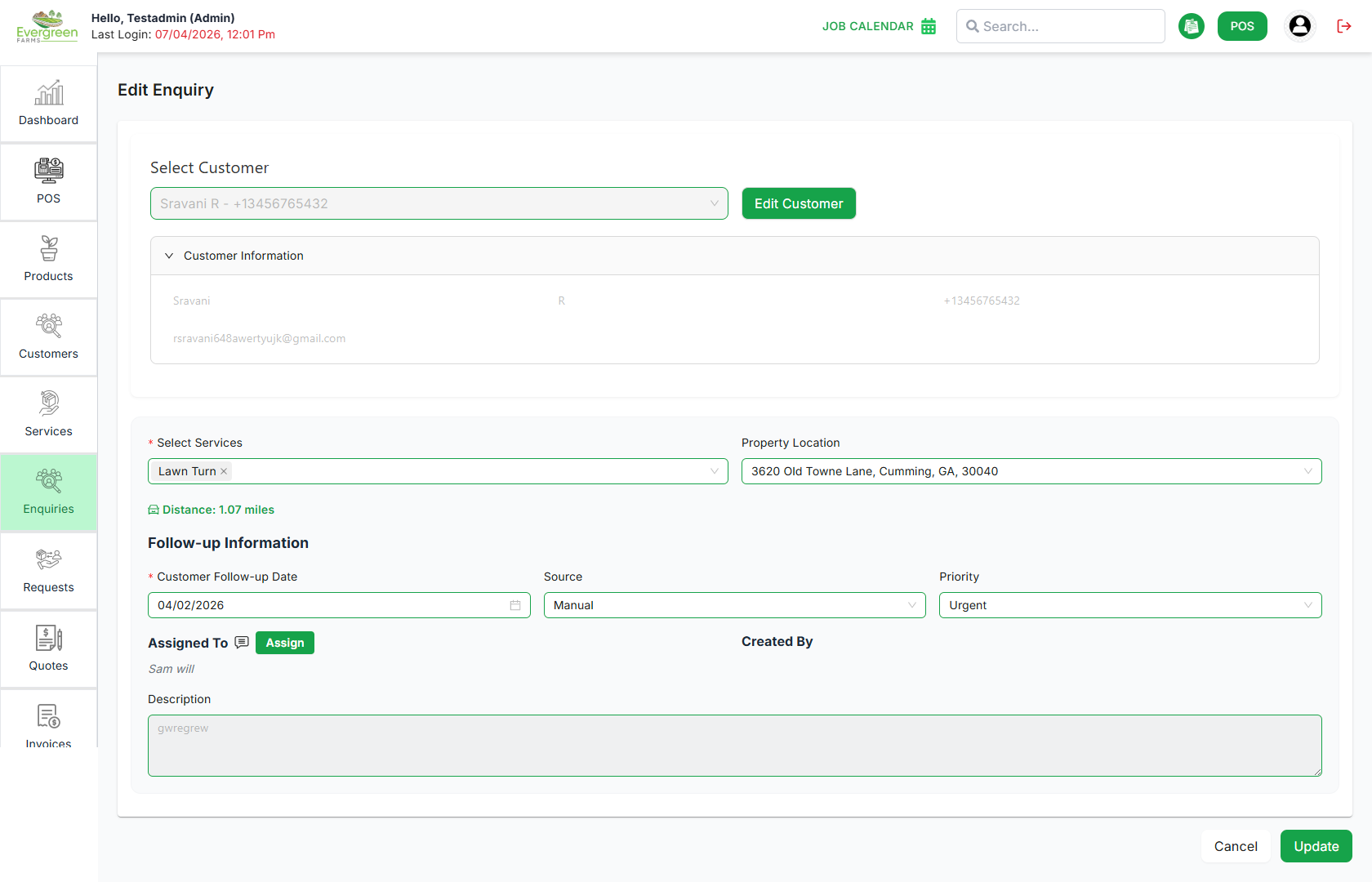Click the Distance: 1.07 miles text
This screenshot has width=1372, height=882.
point(218,510)
